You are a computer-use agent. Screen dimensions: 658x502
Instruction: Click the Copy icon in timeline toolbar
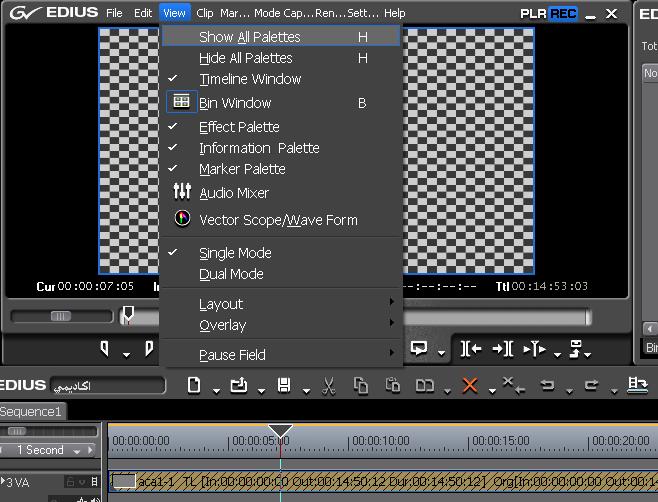click(x=362, y=385)
